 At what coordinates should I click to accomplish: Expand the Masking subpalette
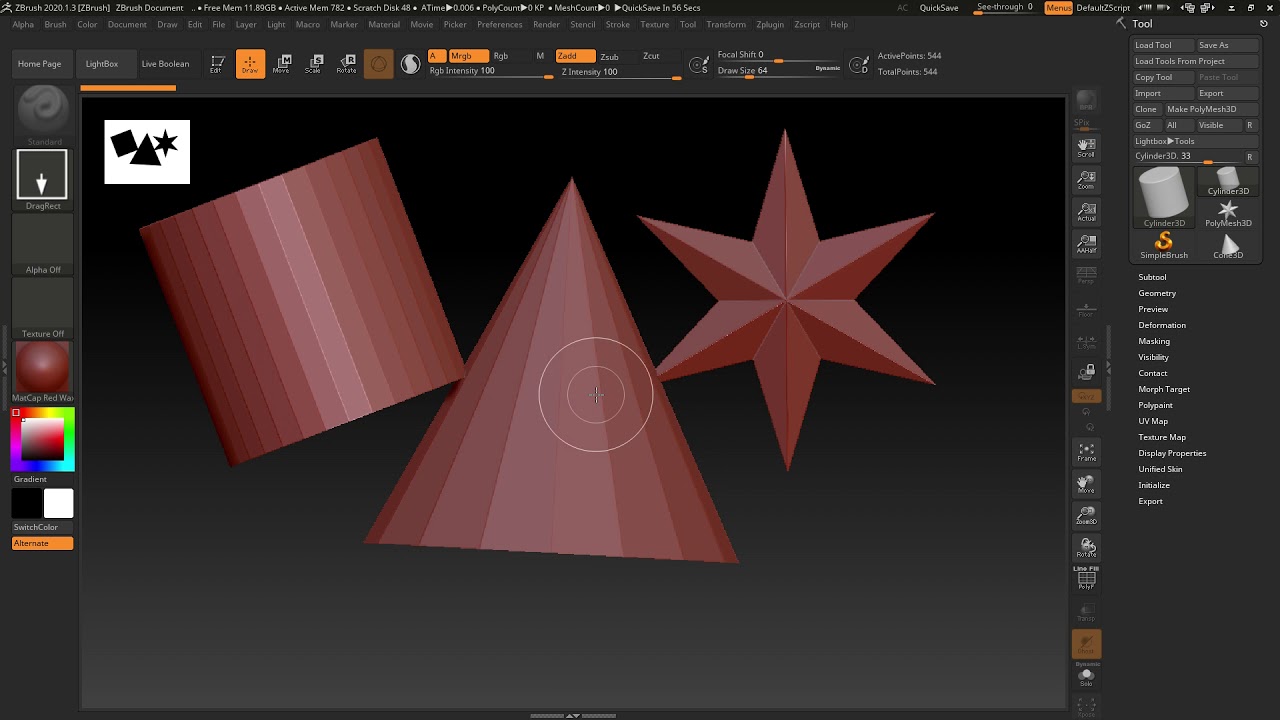pos(1154,341)
